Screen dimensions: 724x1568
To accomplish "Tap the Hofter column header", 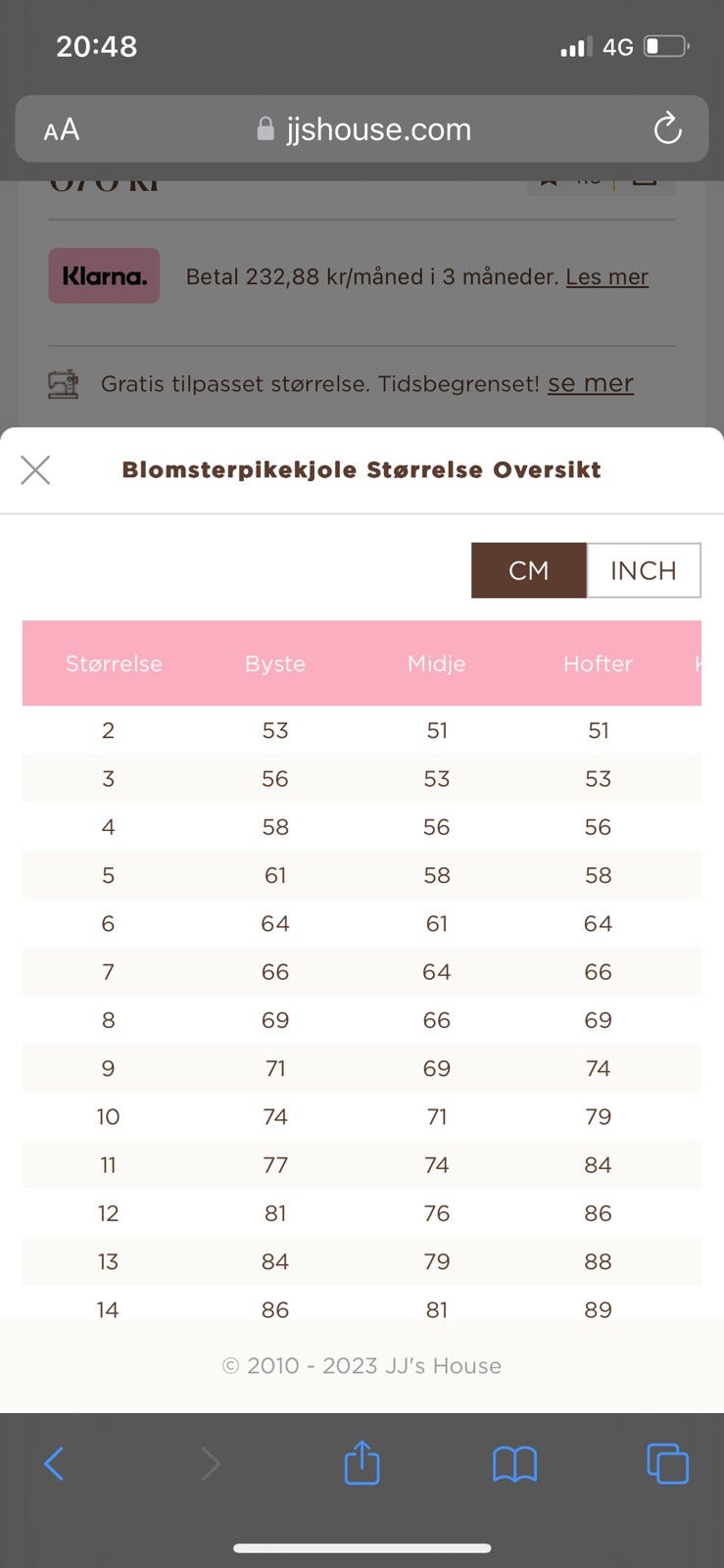I will [x=598, y=663].
